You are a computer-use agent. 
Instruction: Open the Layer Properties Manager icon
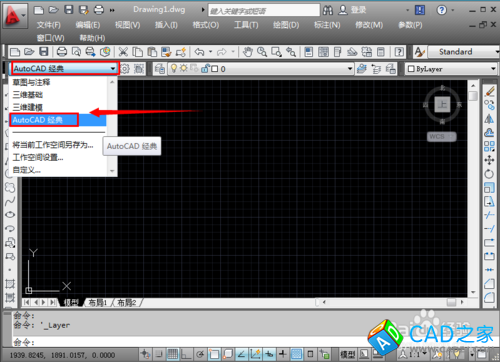pyautogui.click(x=160, y=69)
